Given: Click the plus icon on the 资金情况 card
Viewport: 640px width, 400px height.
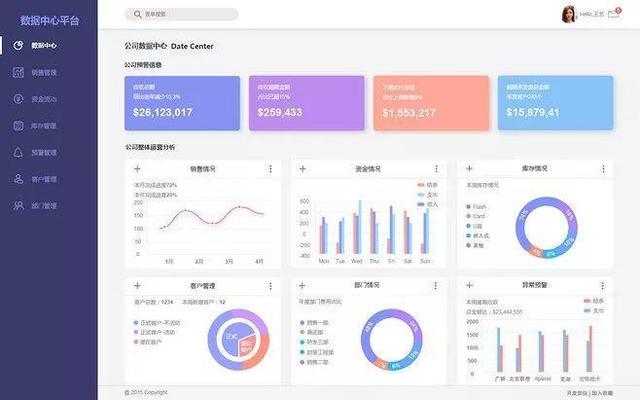Looking at the screenshot, I should click(302, 169).
